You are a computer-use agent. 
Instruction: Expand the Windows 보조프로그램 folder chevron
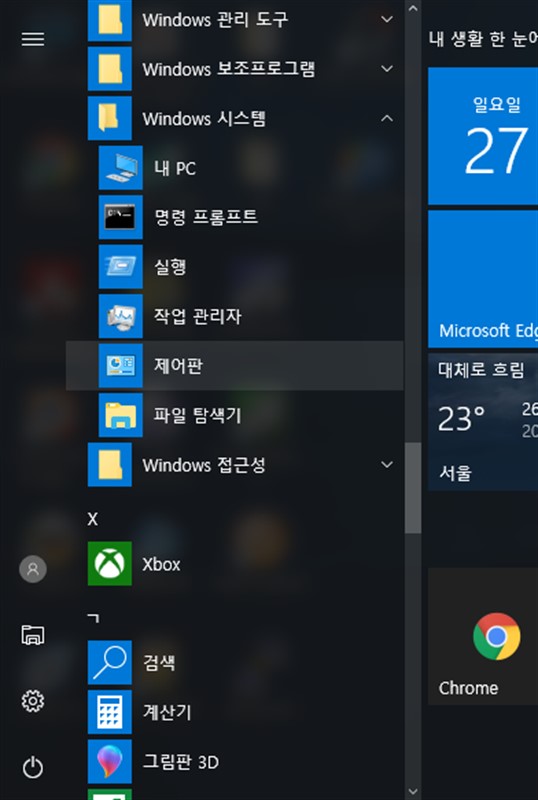[387, 68]
